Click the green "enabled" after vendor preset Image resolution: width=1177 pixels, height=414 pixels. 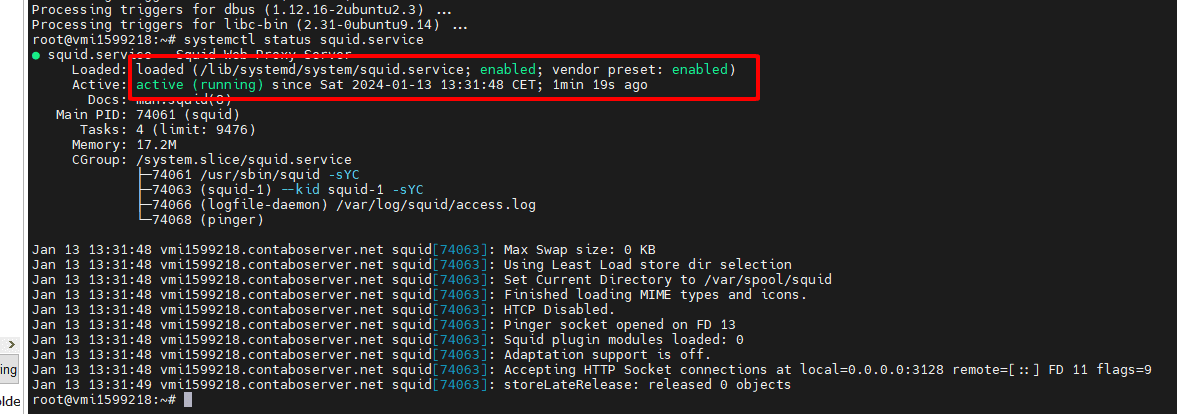pos(700,70)
